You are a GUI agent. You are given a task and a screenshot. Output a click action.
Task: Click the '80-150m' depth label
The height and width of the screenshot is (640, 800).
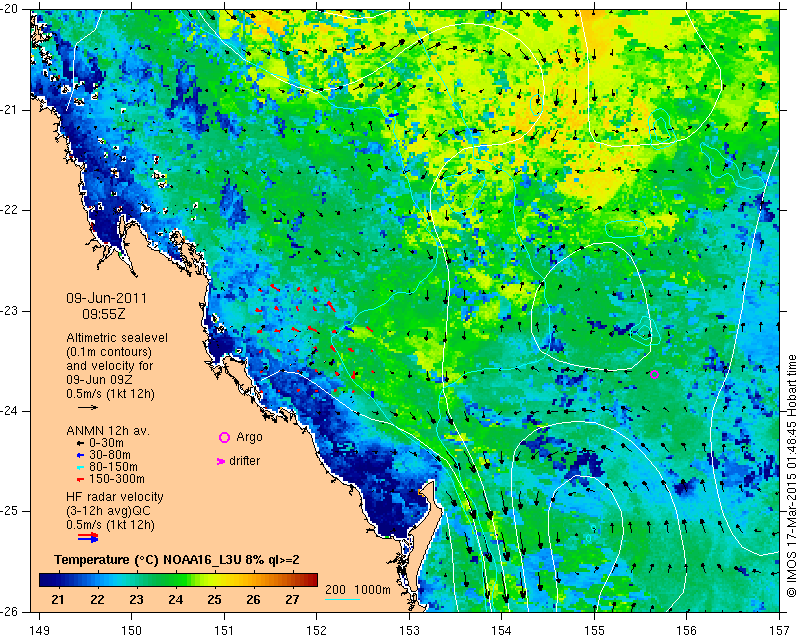pyautogui.click(x=113, y=467)
